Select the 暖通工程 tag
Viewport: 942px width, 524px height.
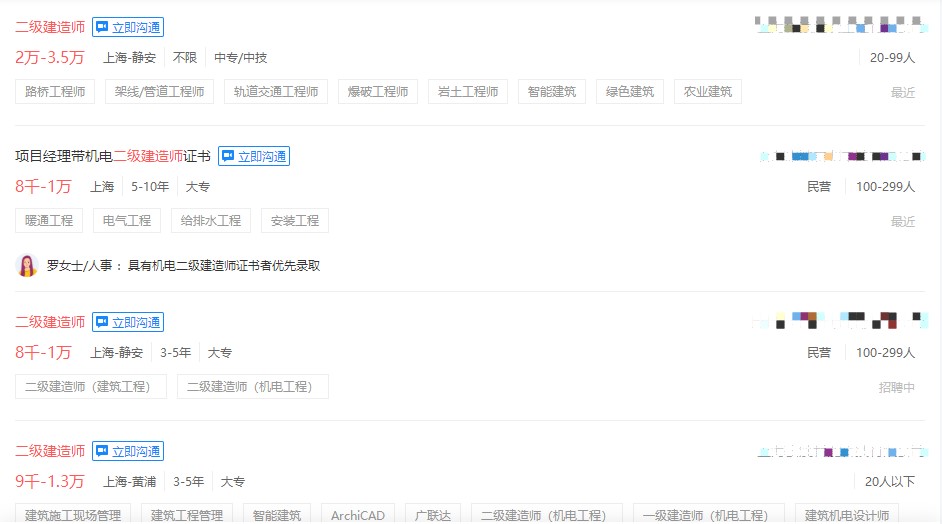(x=49, y=221)
